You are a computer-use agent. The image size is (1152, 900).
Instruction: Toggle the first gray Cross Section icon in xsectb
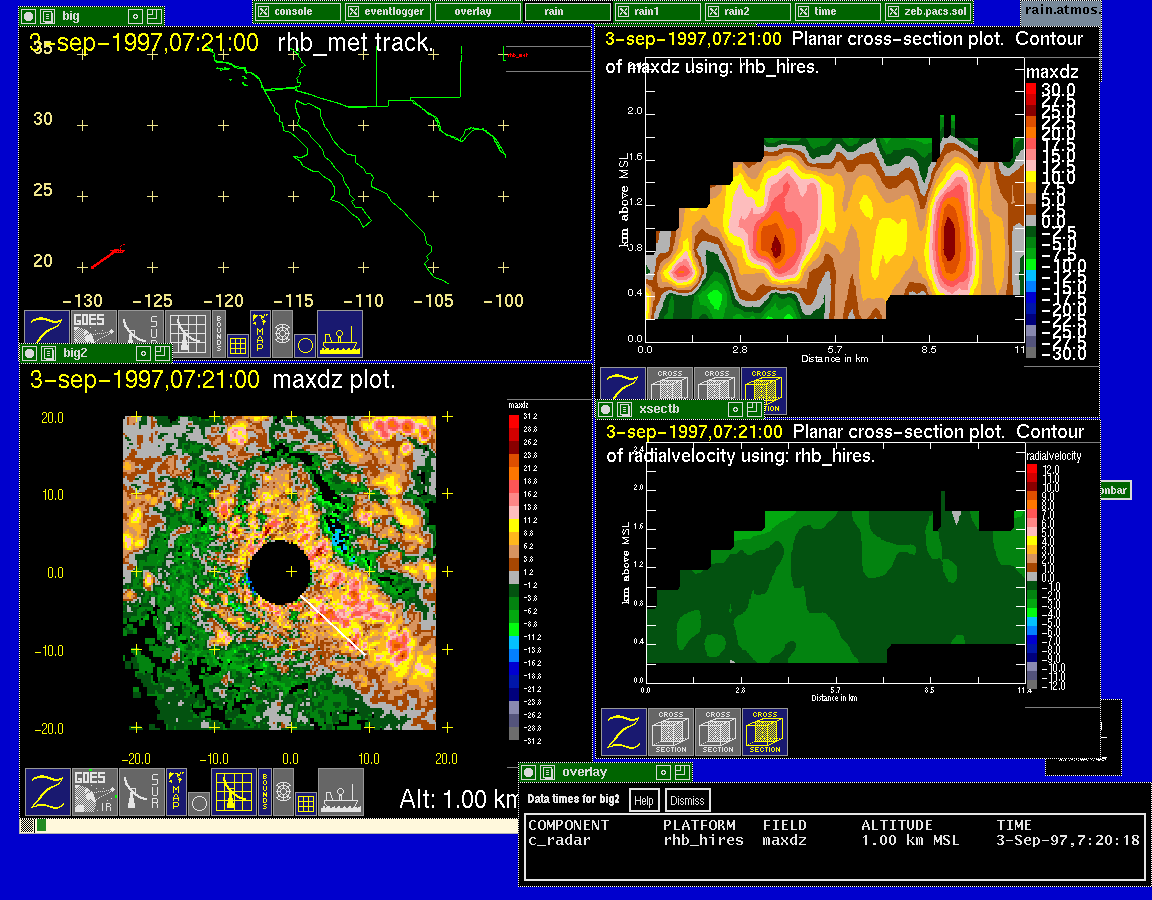point(671,732)
